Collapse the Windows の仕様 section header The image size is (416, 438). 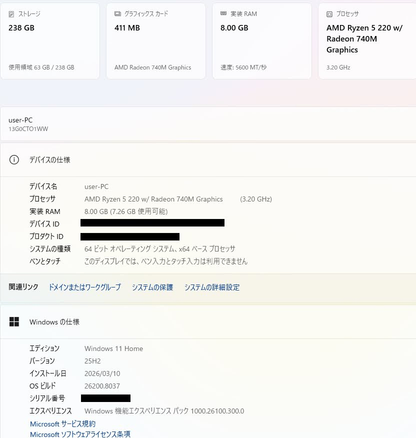point(208,322)
